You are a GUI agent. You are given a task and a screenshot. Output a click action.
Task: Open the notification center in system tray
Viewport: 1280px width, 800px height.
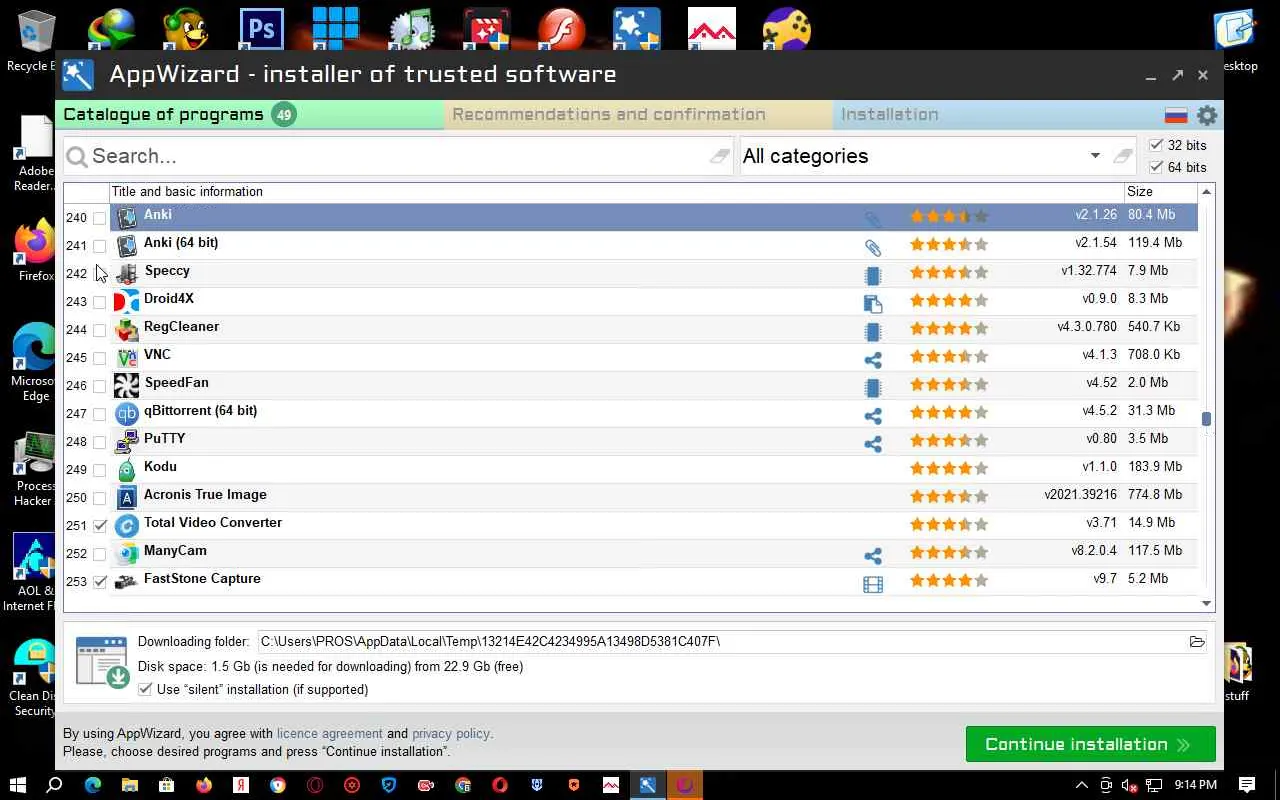click(x=1247, y=785)
